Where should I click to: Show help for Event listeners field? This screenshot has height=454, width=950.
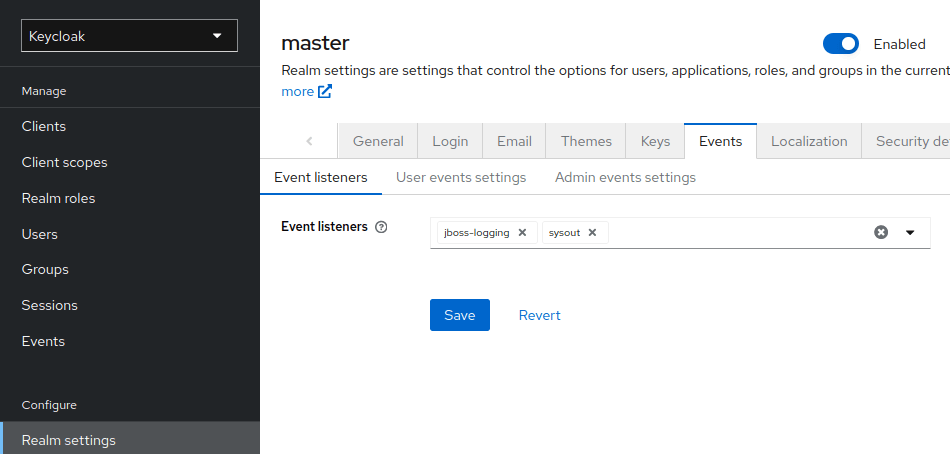[381, 227]
